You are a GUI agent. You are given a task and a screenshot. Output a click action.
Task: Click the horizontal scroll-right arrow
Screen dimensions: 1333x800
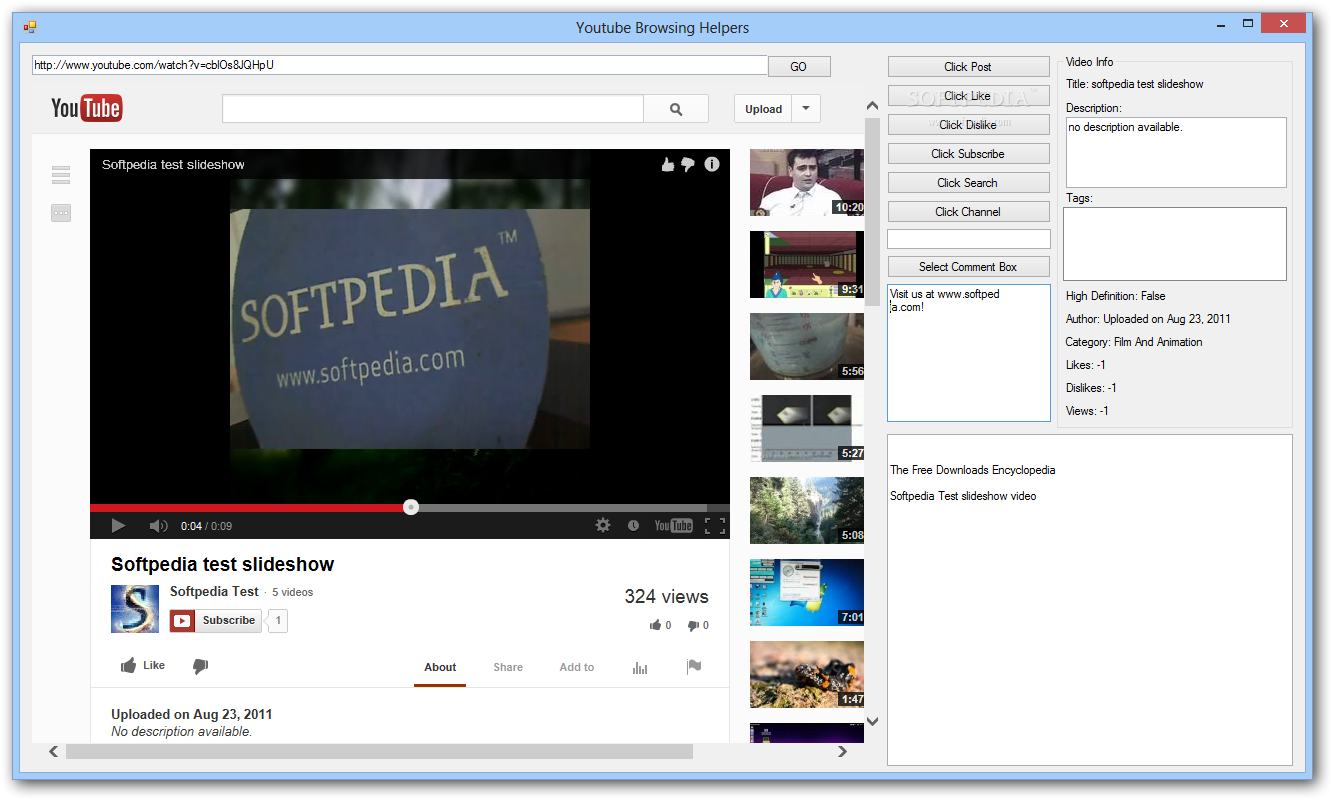pos(843,751)
